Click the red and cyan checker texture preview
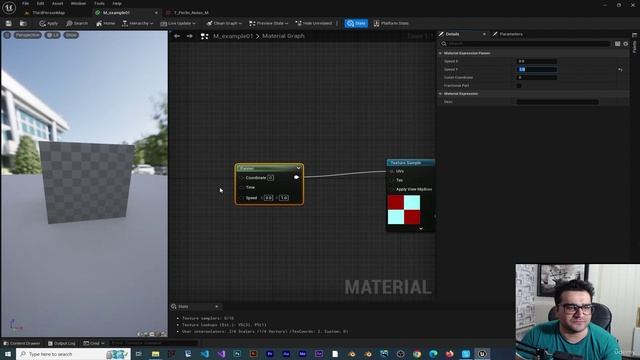 coord(404,210)
